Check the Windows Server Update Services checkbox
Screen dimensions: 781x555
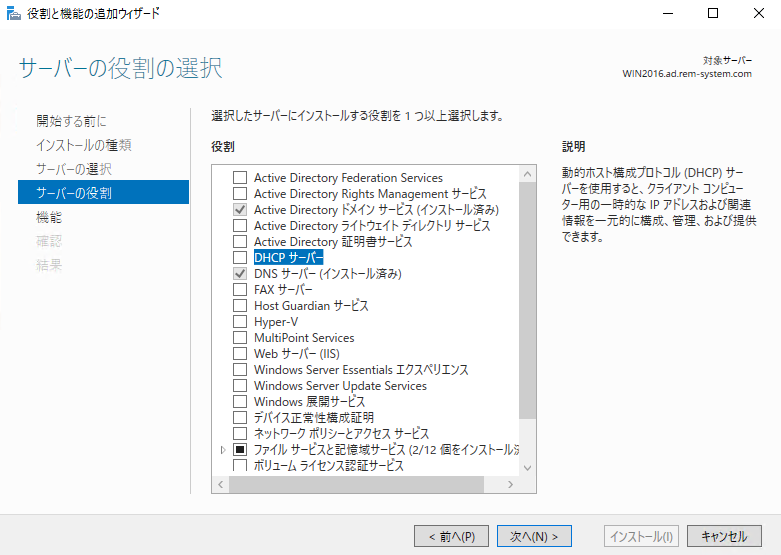tap(240, 385)
